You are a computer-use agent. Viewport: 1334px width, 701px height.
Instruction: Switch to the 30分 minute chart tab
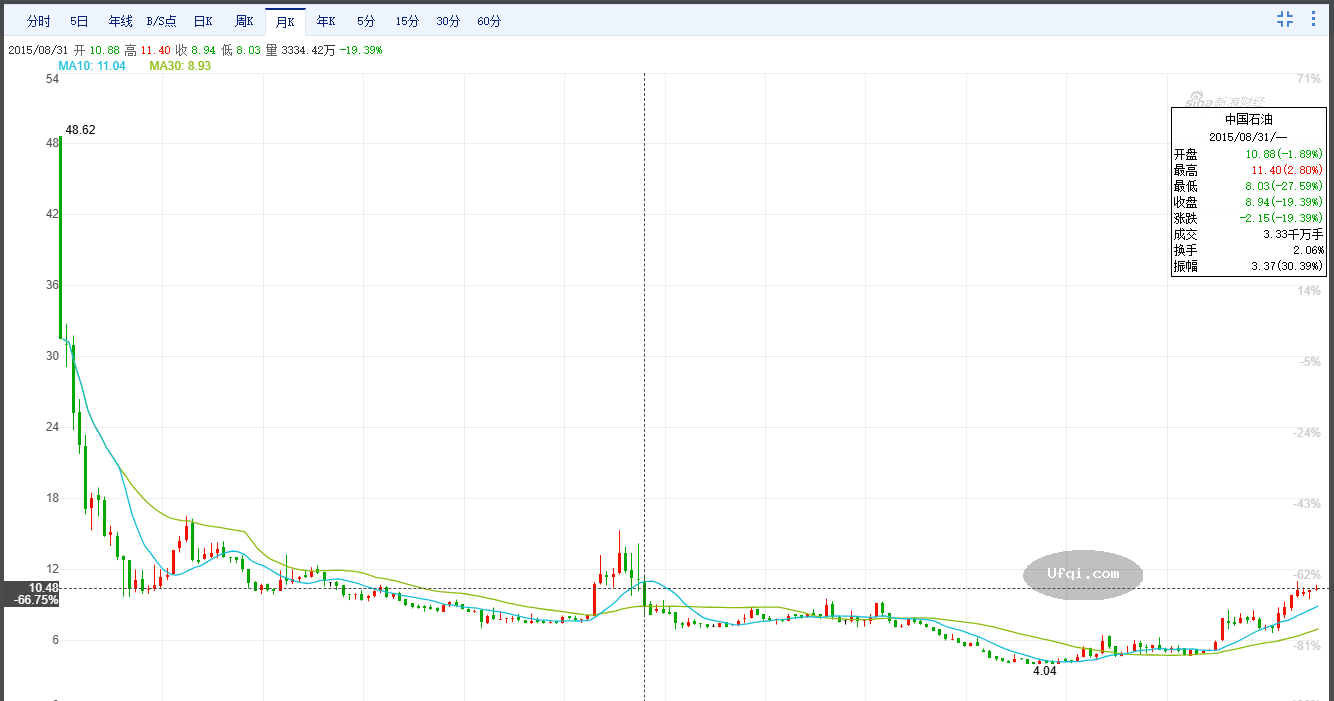coord(448,21)
